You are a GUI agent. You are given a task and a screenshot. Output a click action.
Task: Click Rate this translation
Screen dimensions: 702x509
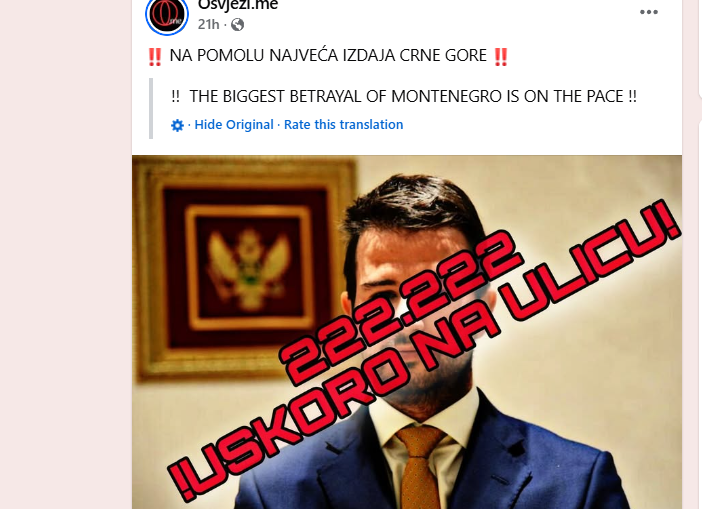click(x=343, y=124)
